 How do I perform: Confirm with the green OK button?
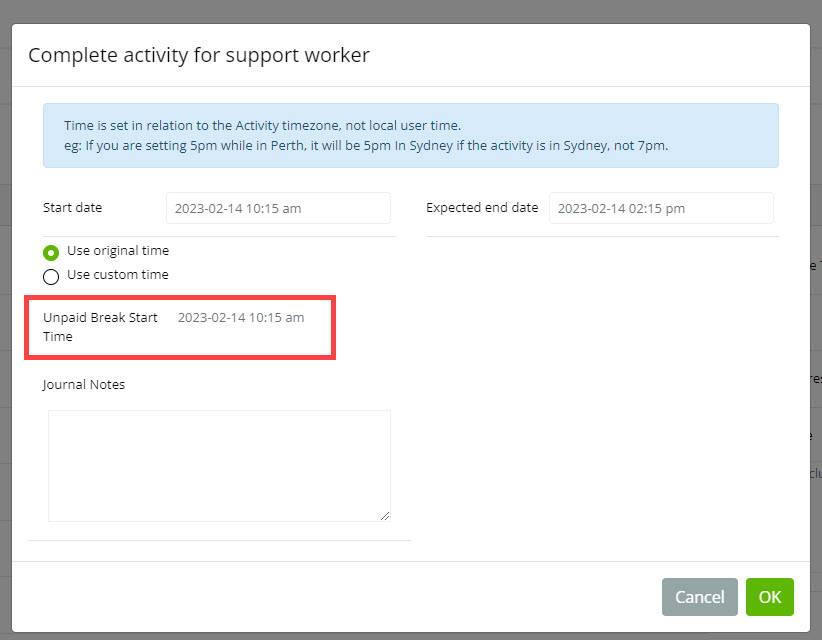click(x=769, y=597)
